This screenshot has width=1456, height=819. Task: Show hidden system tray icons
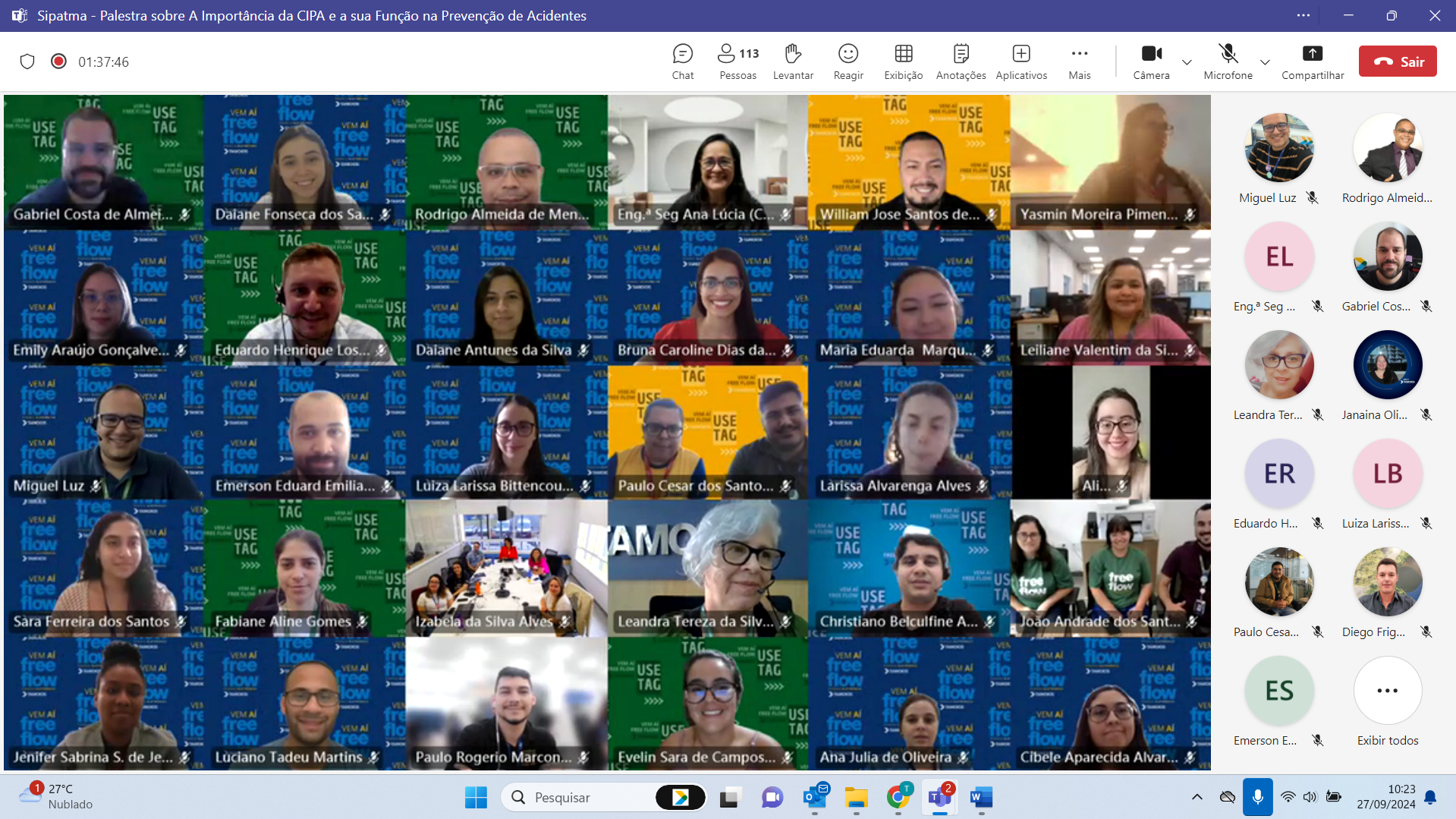click(x=1197, y=797)
